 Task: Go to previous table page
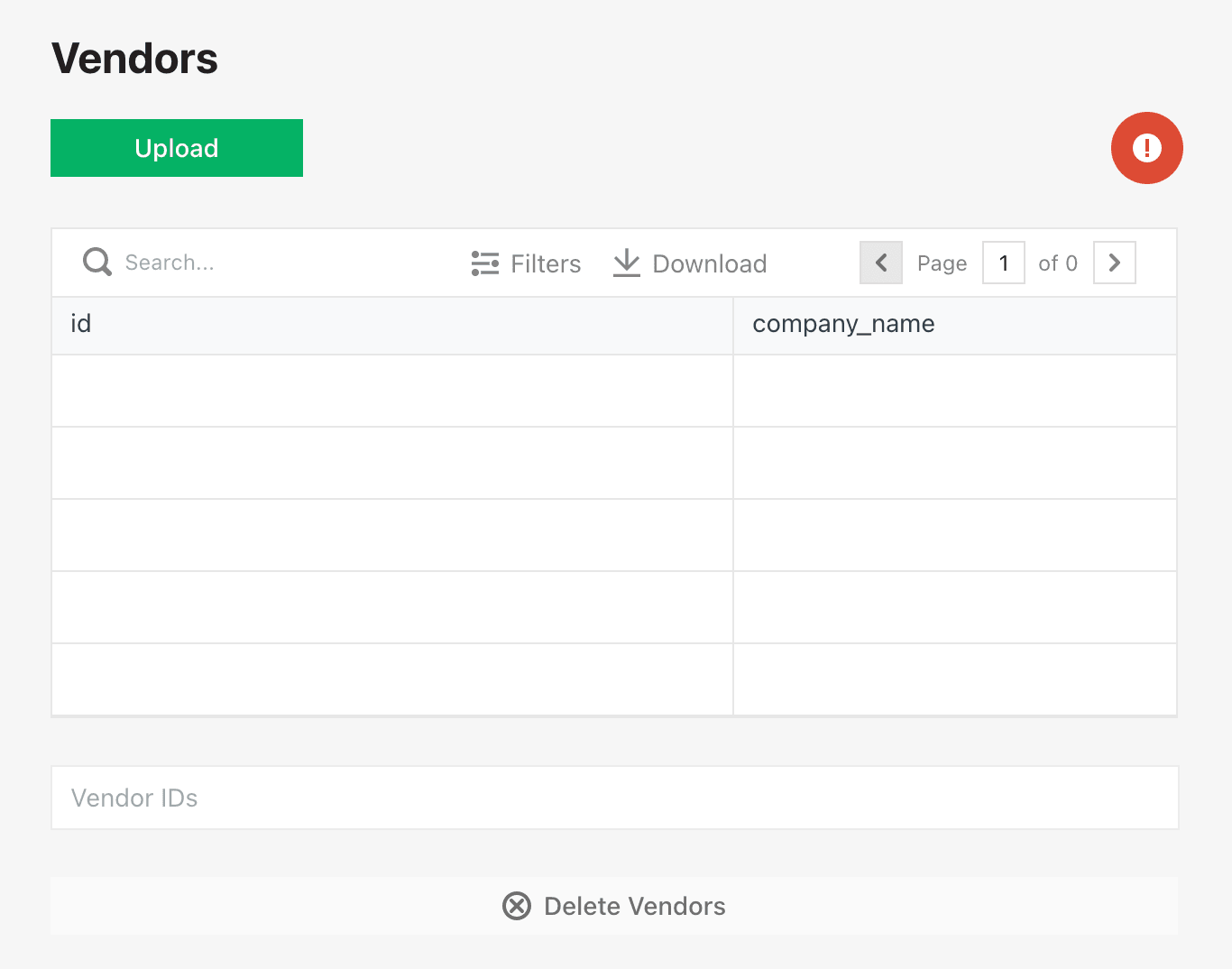pos(881,263)
